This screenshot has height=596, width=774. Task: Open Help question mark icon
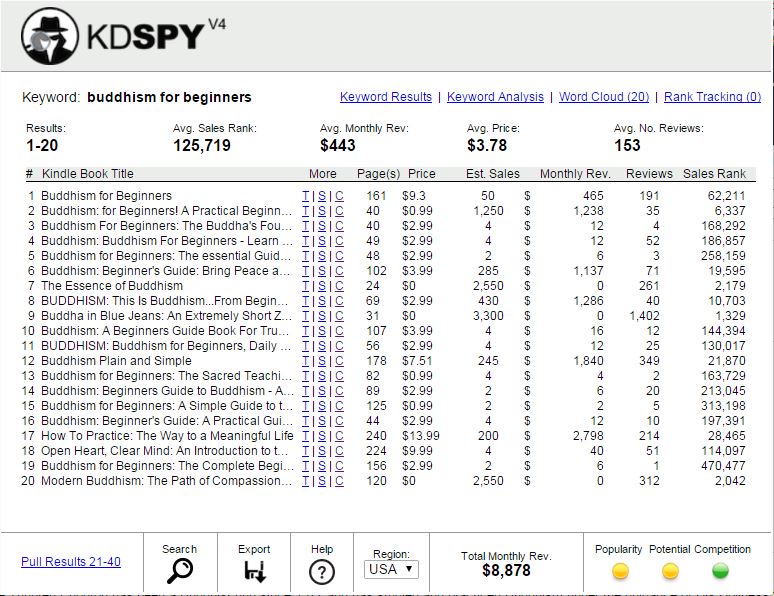click(321, 571)
